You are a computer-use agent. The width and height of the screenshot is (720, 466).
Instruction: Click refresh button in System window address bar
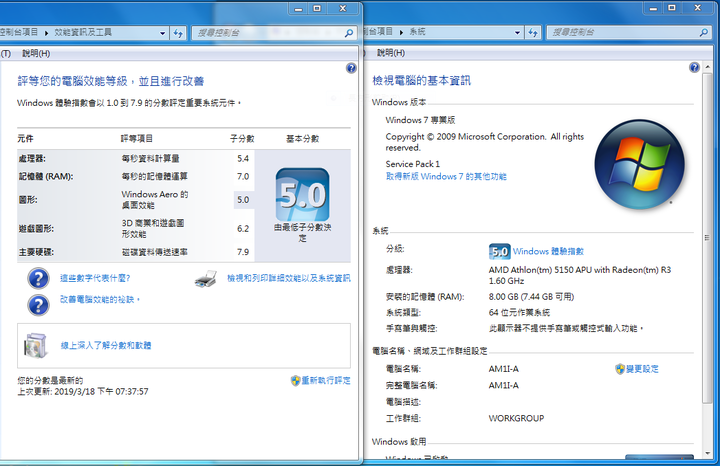click(x=533, y=33)
